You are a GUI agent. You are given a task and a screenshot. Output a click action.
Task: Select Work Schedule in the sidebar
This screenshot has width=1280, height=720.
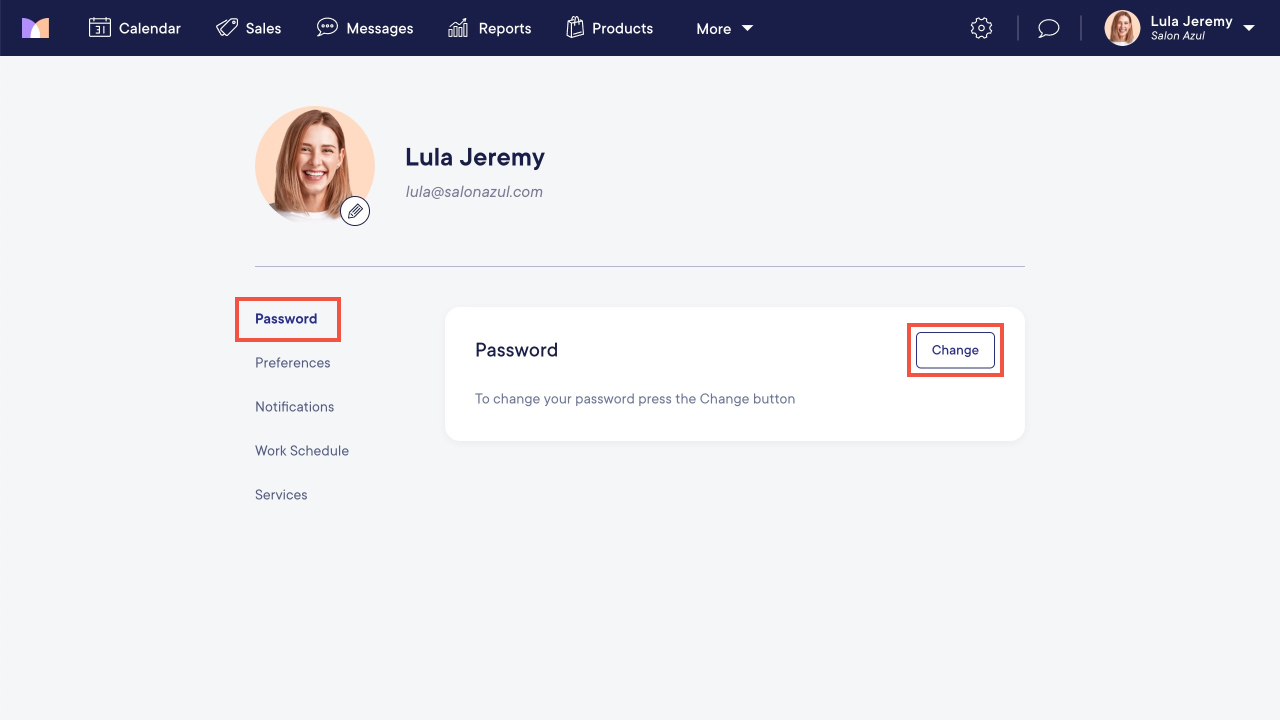(x=302, y=450)
